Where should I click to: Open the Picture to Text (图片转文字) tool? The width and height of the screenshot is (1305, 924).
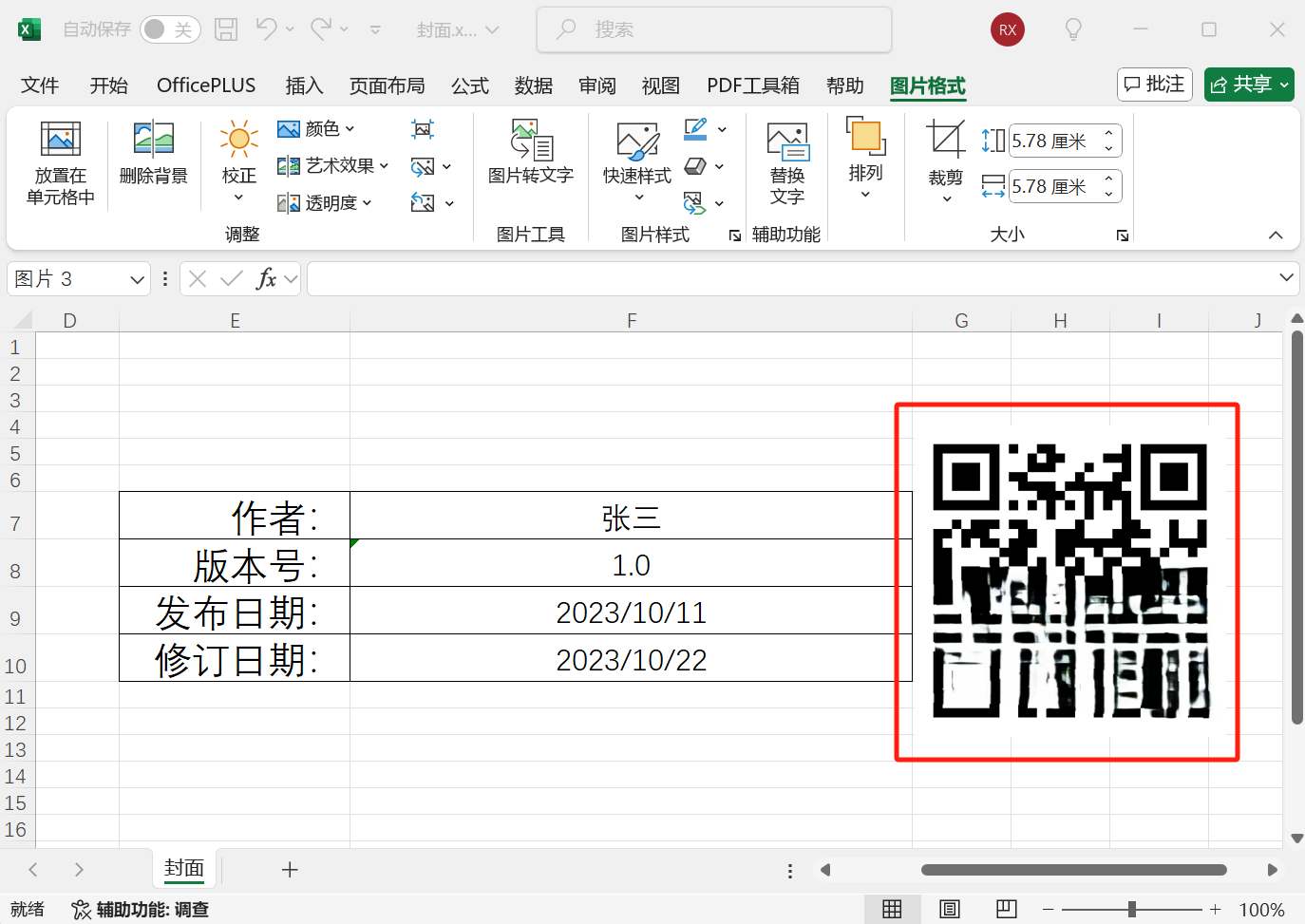pos(530,140)
